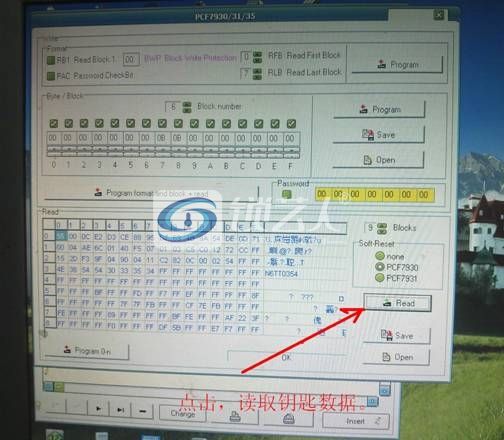Screen dimensions: 504x440
Task: Save the read data in Read section
Action: click(397, 335)
